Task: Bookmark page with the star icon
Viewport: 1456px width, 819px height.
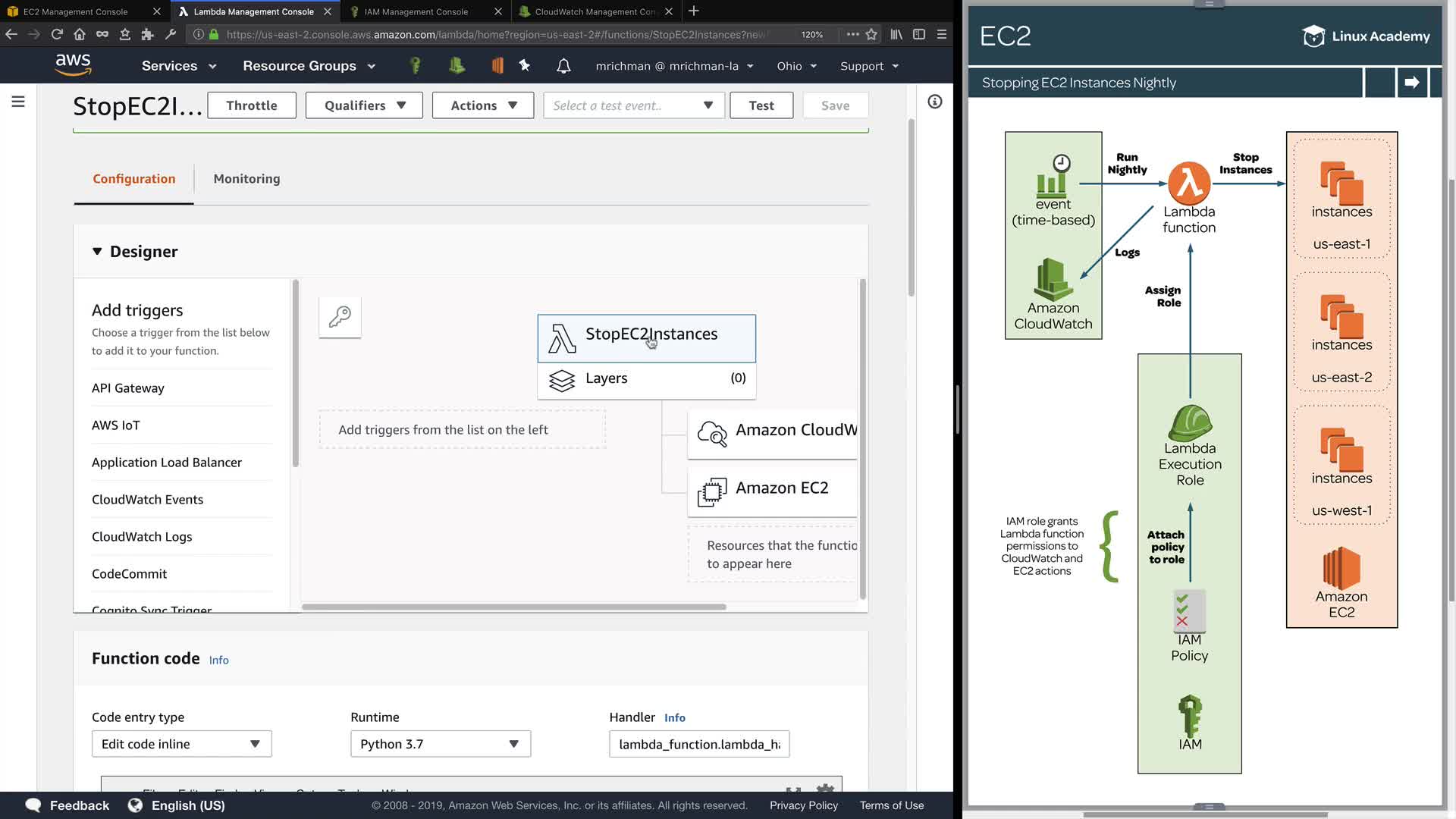Action: point(871,34)
